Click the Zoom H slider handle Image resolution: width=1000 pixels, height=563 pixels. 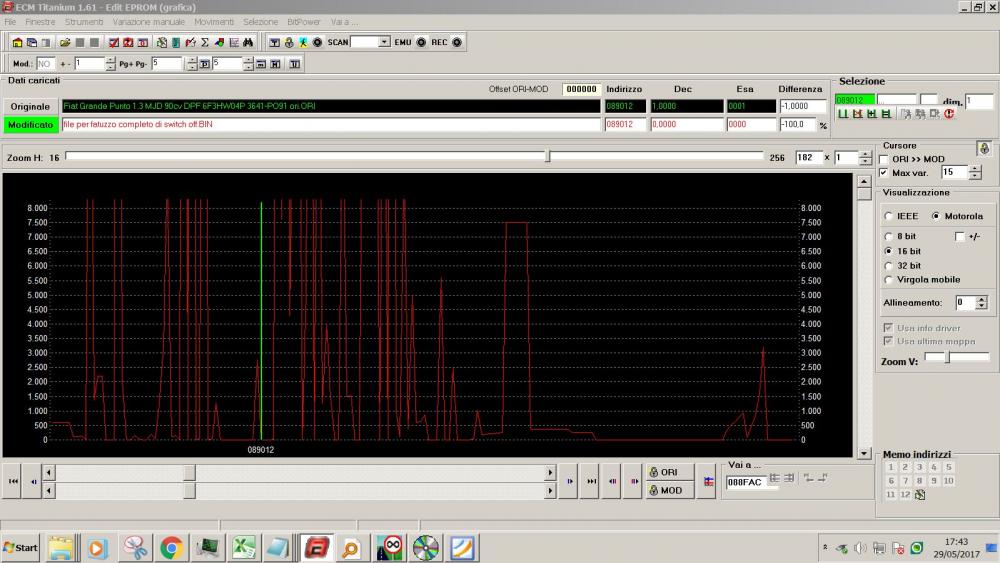tap(548, 156)
